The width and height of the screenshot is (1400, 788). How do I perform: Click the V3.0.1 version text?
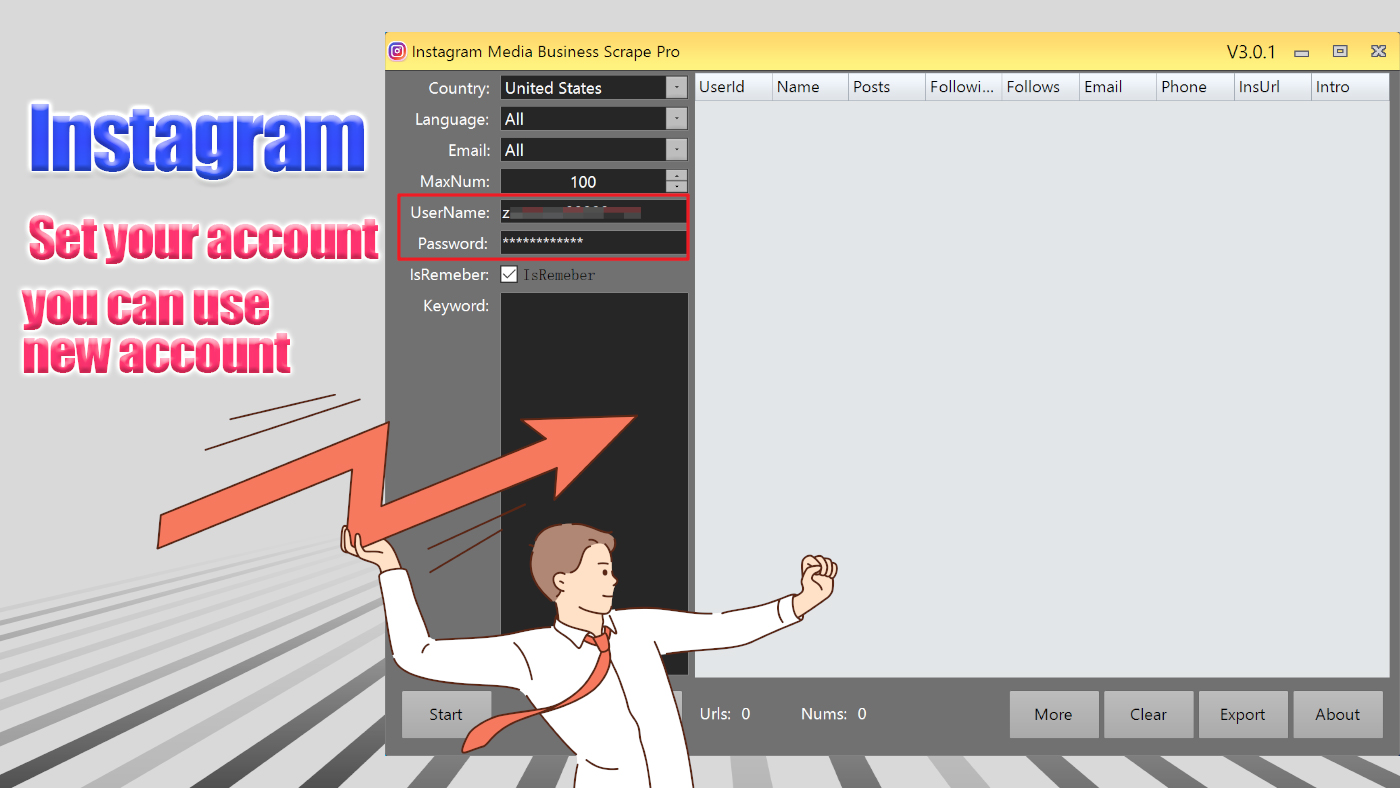coord(1251,52)
